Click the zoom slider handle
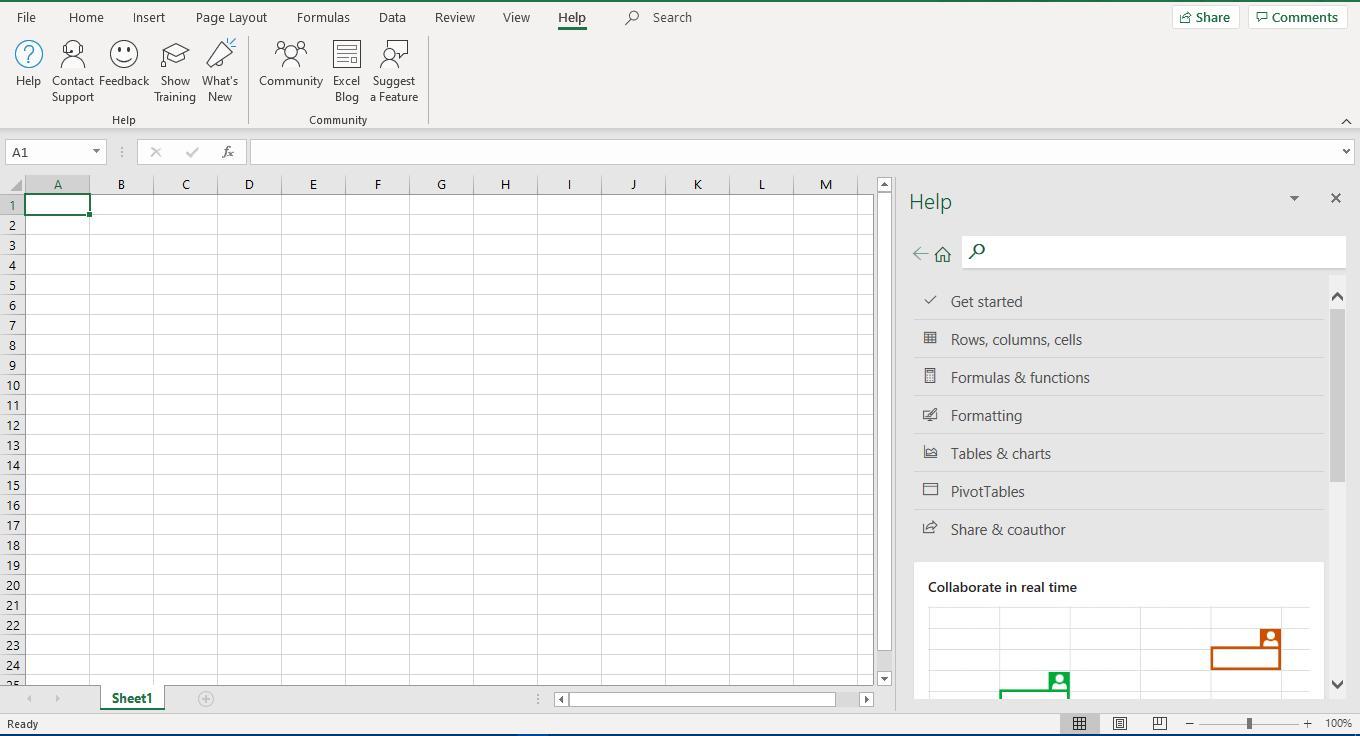The width and height of the screenshot is (1360, 736). click(x=1249, y=723)
